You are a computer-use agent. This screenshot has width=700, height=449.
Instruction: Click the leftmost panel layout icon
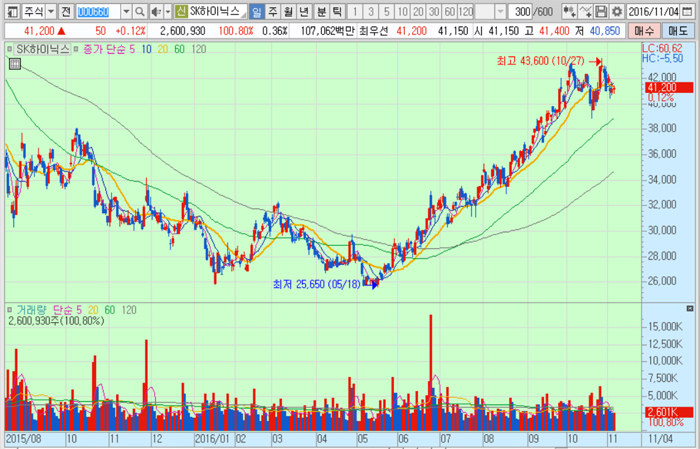[9, 11]
